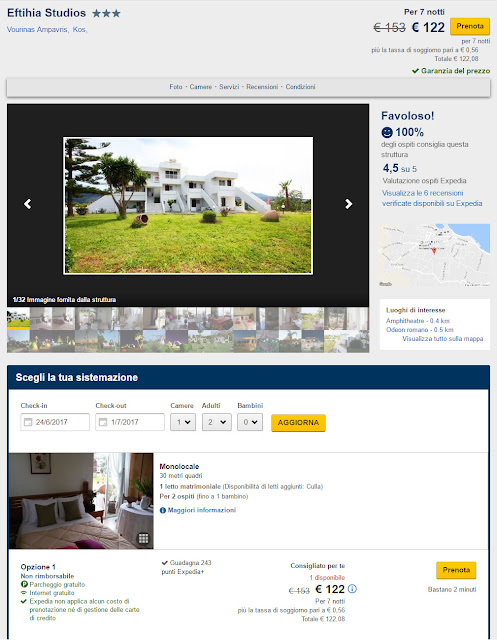
Task: Go to the Condizioni section
Action: point(300,87)
